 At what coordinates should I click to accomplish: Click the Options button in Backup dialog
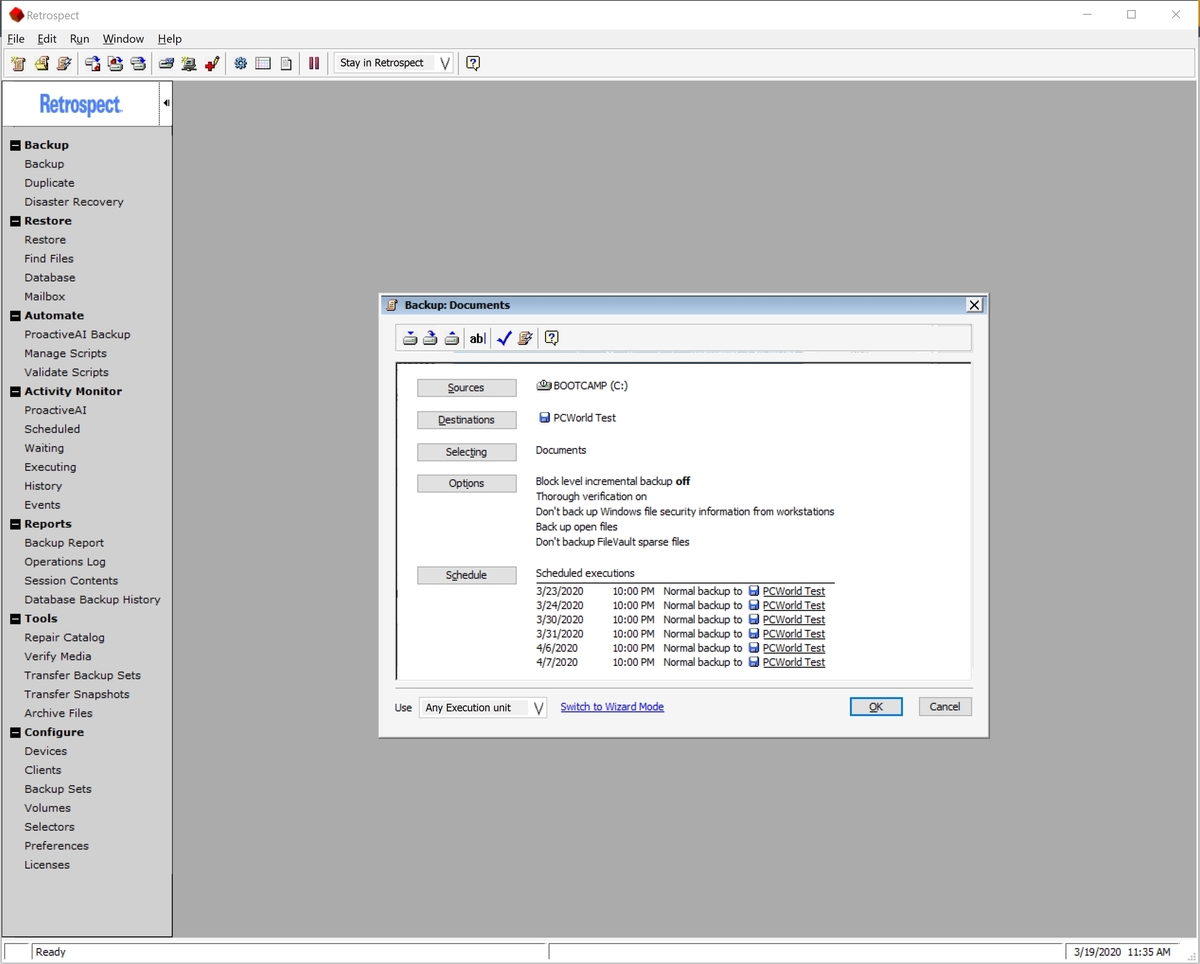(x=466, y=483)
